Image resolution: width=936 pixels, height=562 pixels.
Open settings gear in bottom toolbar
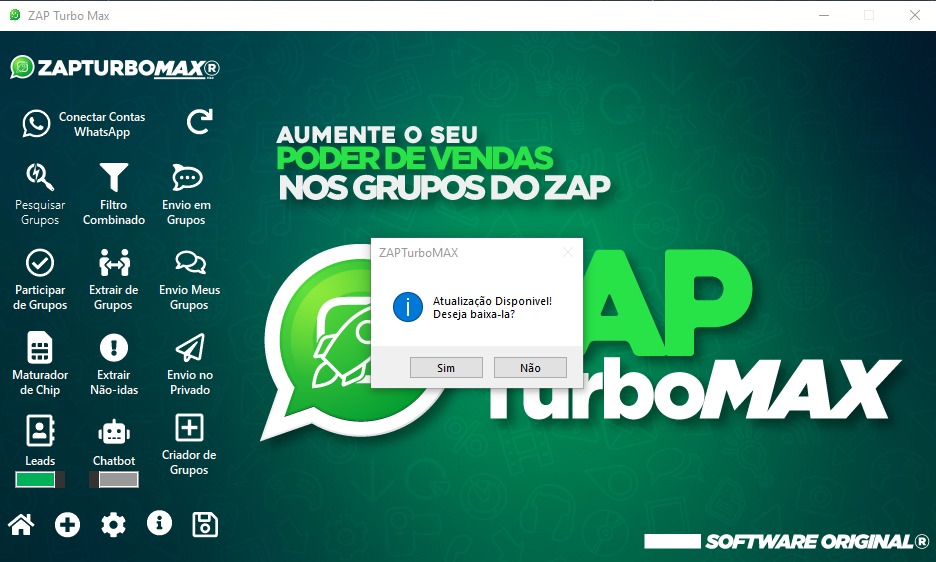[x=114, y=524]
